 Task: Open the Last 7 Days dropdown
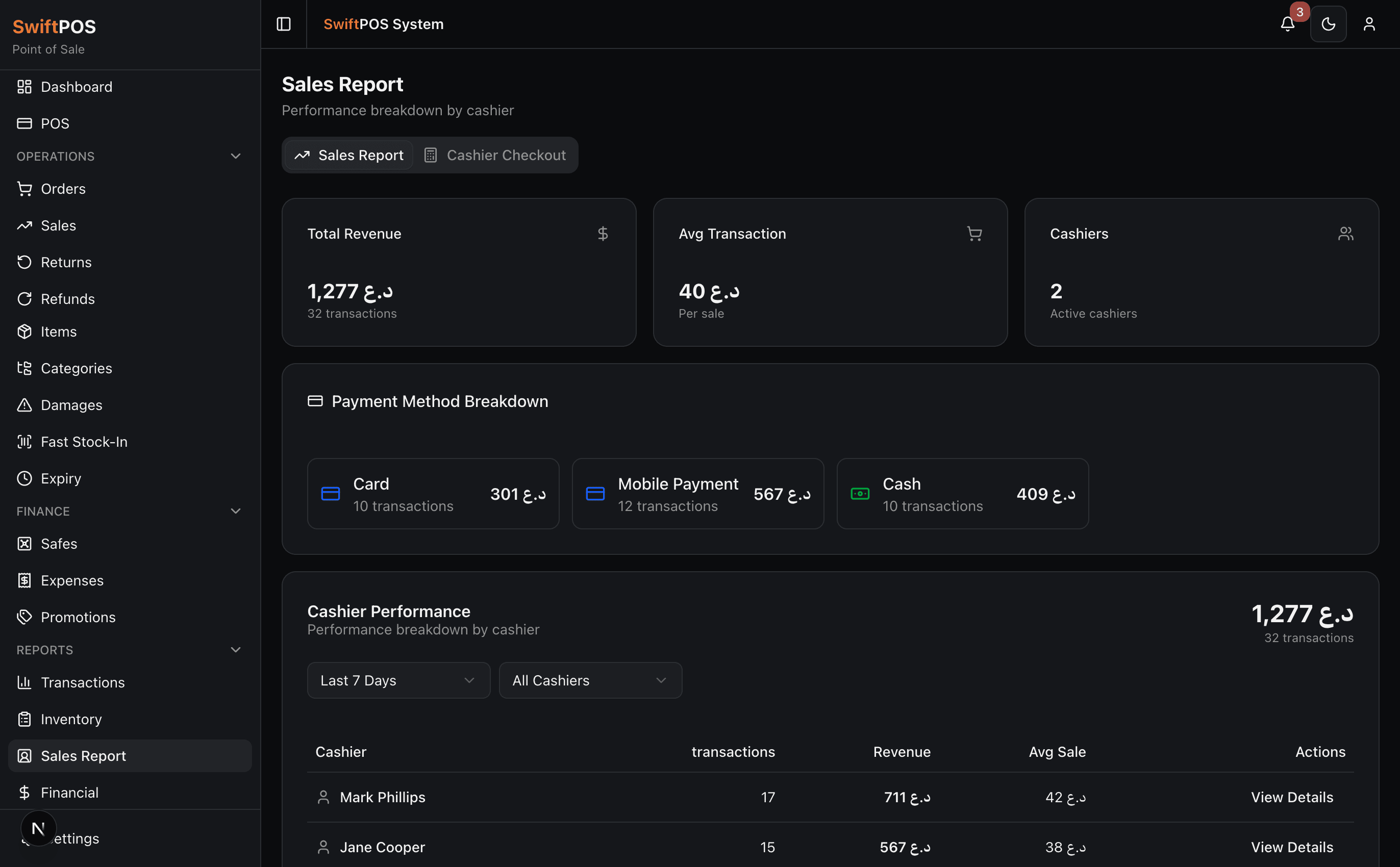pyautogui.click(x=398, y=681)
